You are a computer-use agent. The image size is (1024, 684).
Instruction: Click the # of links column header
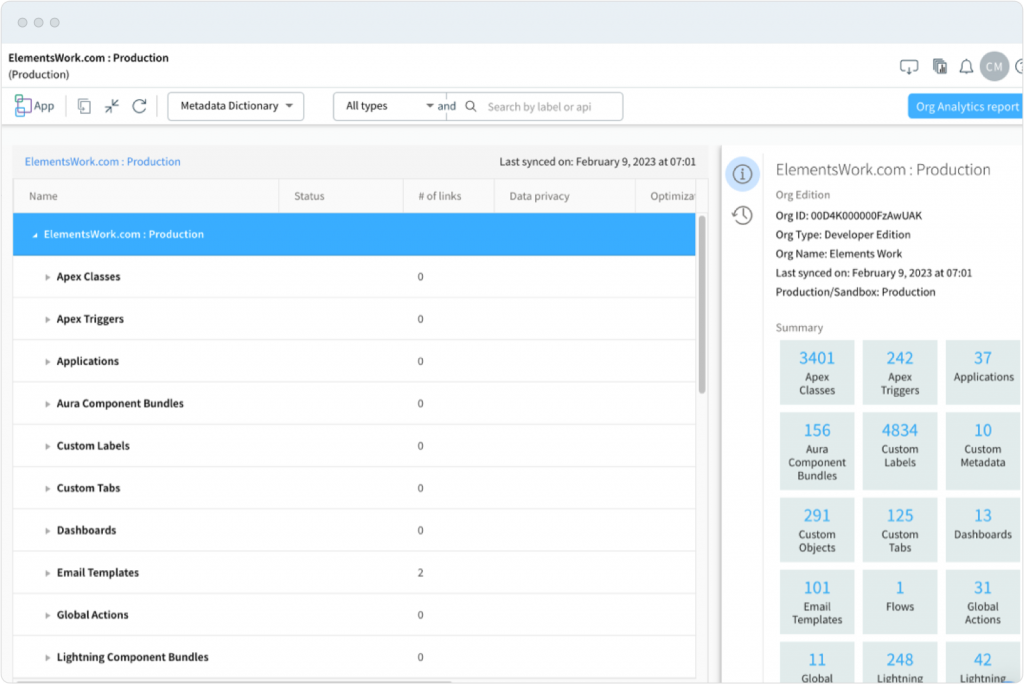tap(439, 196)
